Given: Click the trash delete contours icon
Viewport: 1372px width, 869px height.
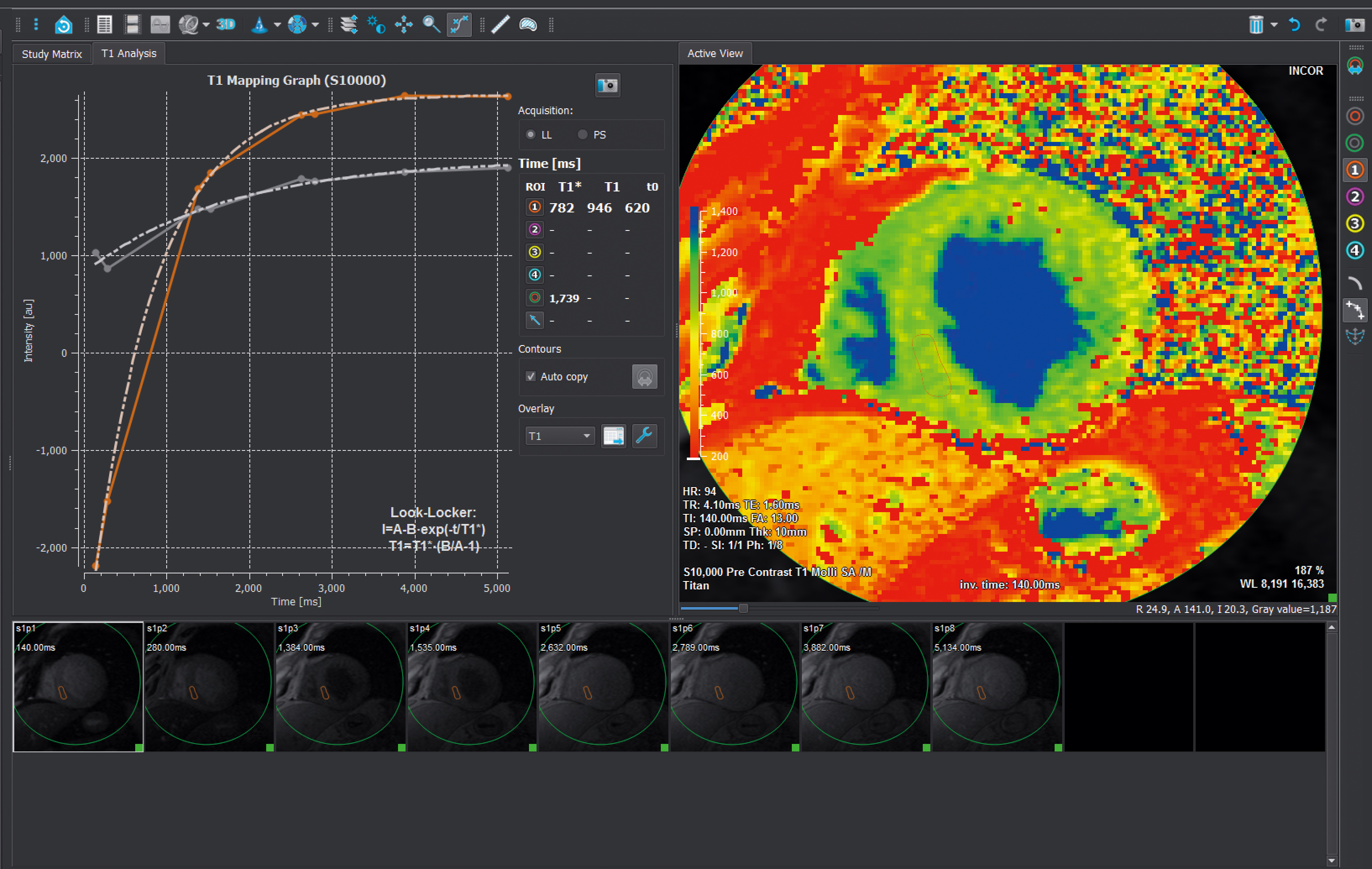Looking at the screenshot, I should (x=1256, y=24).
